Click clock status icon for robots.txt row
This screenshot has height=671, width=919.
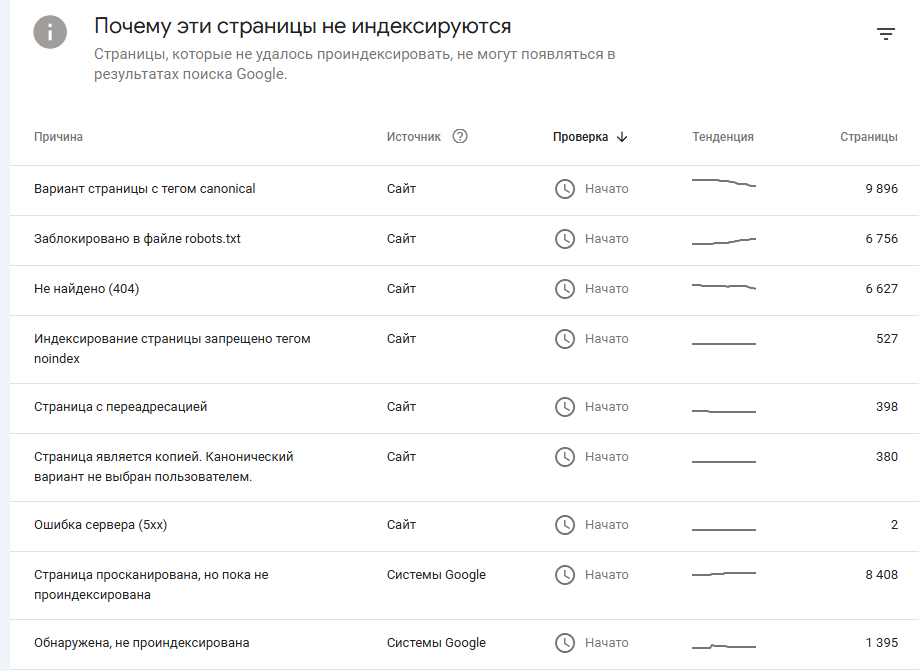565,239
